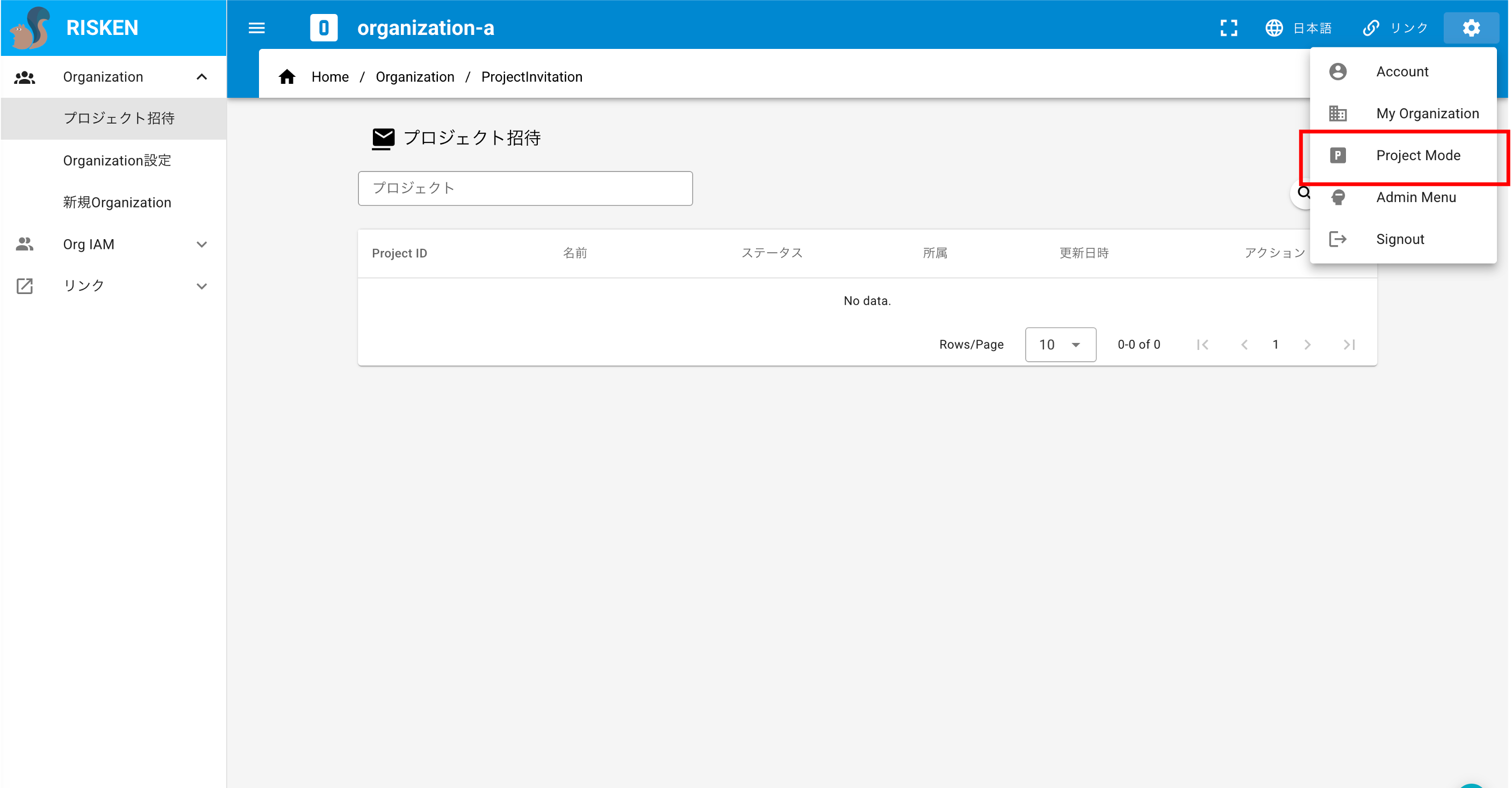Sort by 更新日時 column header

pos(1084,253)
